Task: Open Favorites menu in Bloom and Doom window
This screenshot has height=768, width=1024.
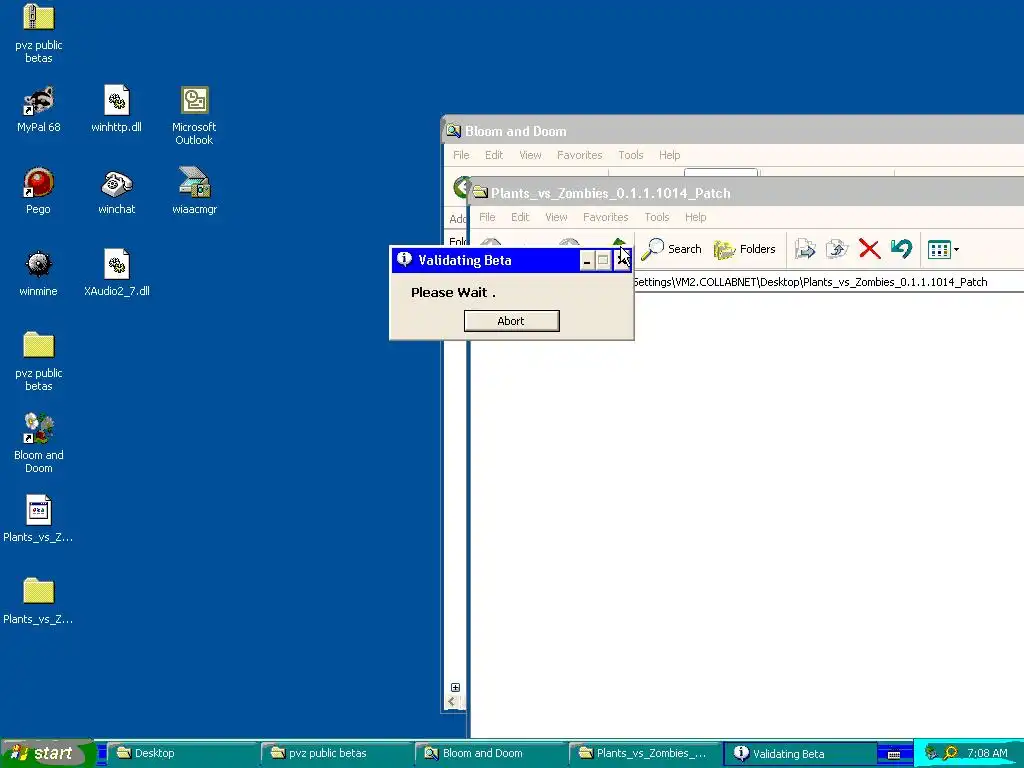Action: (x=579, y=155)
